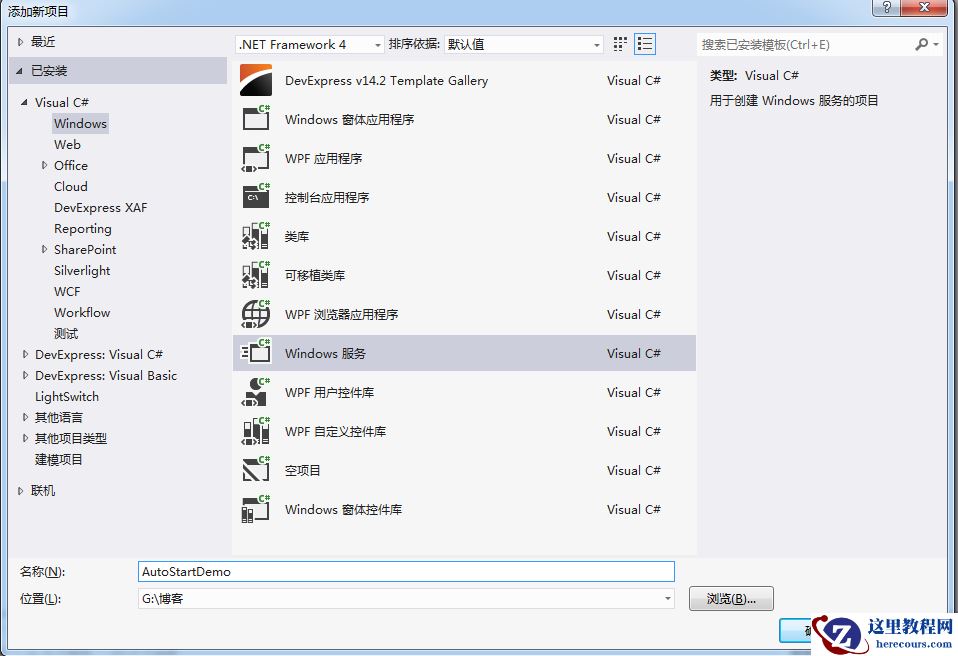Expand the 其他语言 node
958x656 pixels.
[25, 417]
